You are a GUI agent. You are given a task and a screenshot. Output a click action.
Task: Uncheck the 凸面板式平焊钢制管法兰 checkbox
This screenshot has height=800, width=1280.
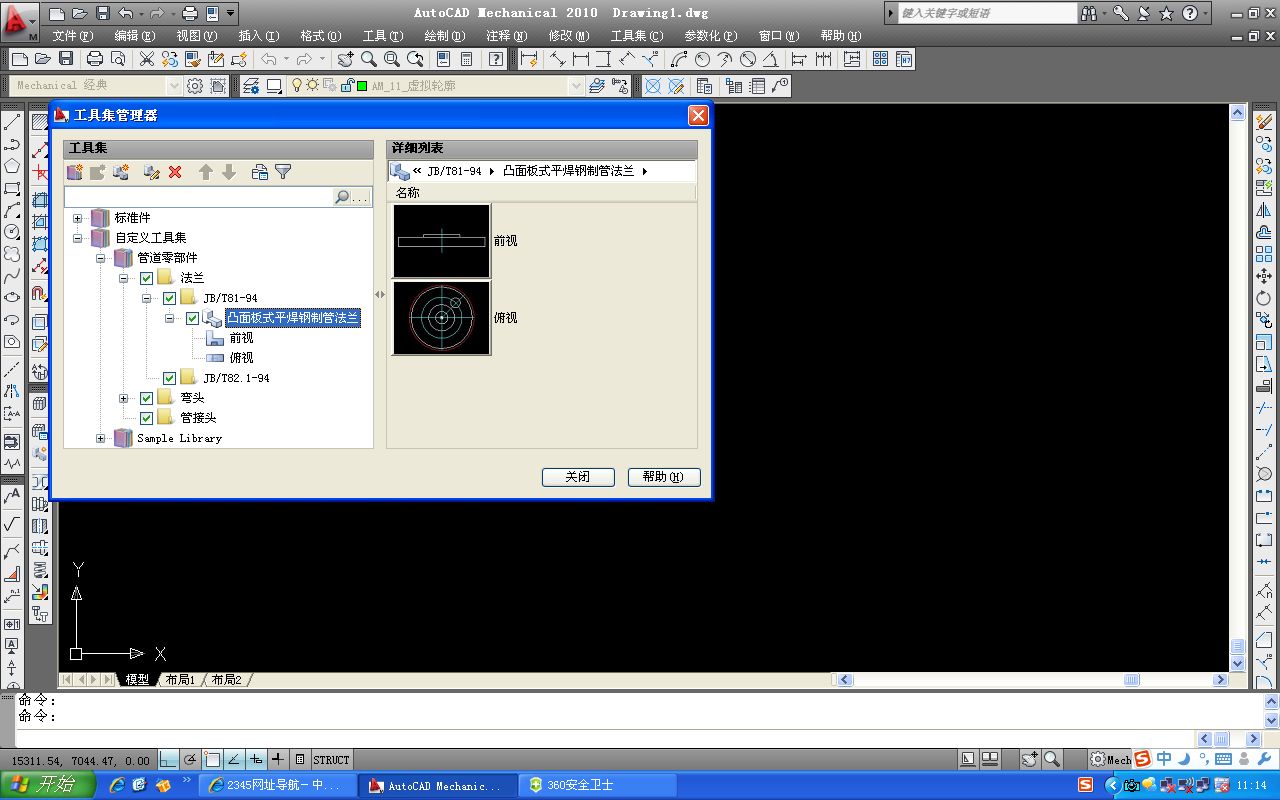193,318
